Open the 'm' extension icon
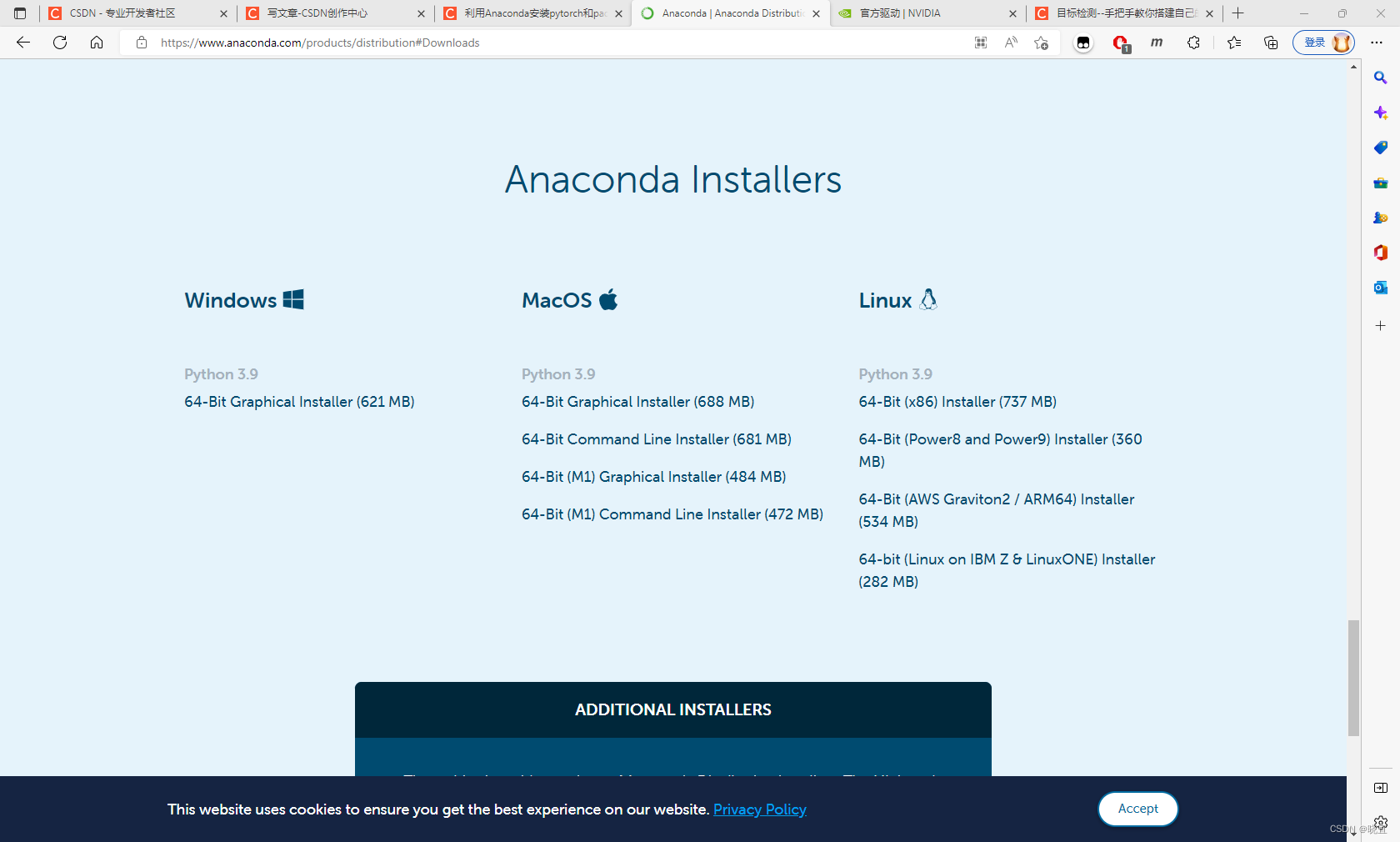Viewport: 1400px width, 842px height. coord(1157,43)
